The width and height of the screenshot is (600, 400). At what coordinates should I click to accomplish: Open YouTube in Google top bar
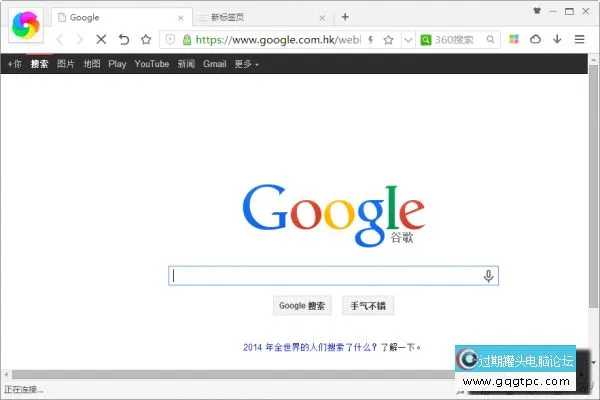pos(152,64)
